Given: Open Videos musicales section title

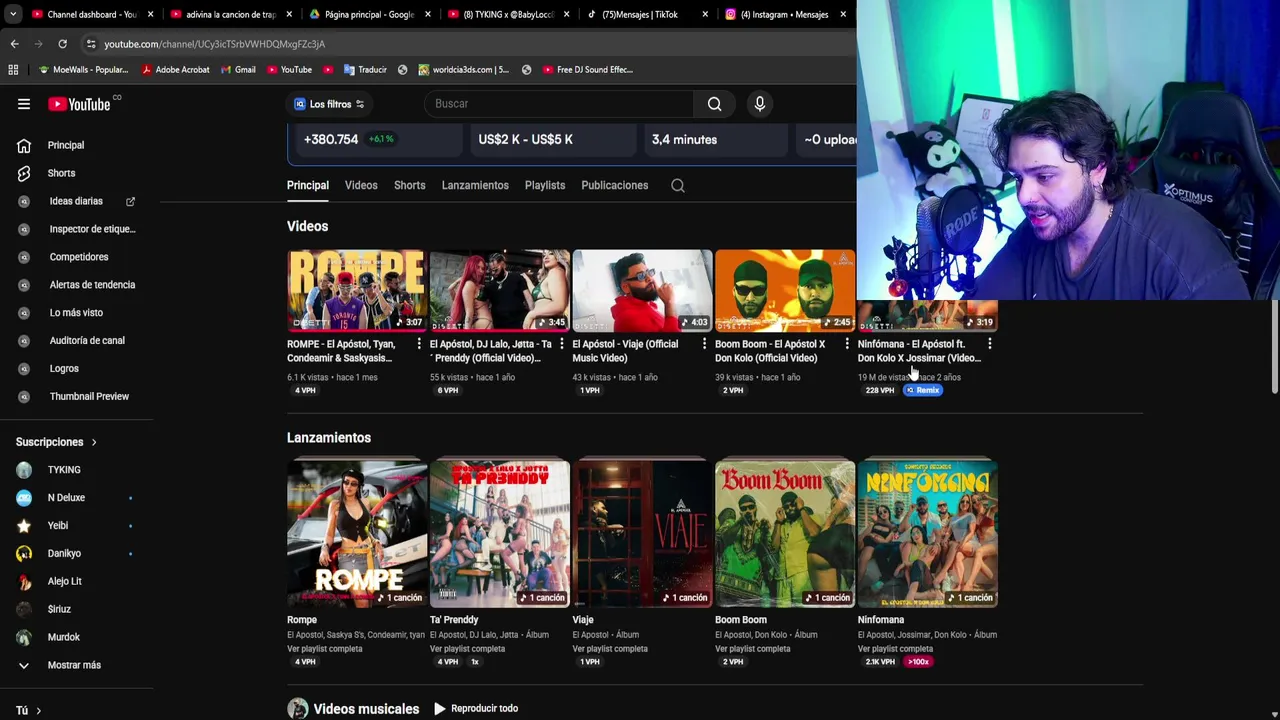Looking at the screenshot, I should [x=366, y=709].
